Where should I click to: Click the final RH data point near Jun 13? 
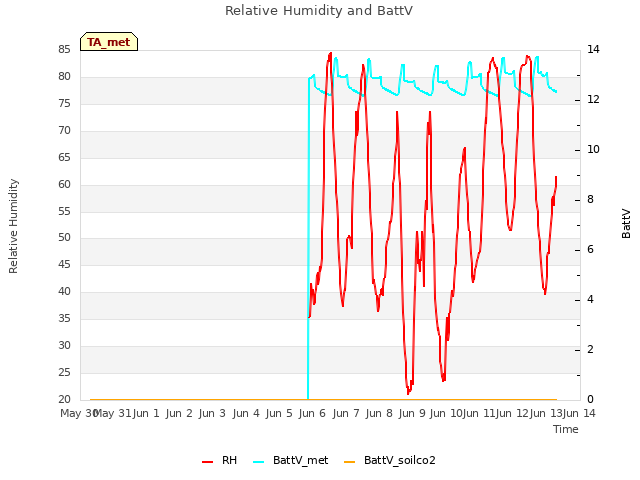[x=556, y=177]
